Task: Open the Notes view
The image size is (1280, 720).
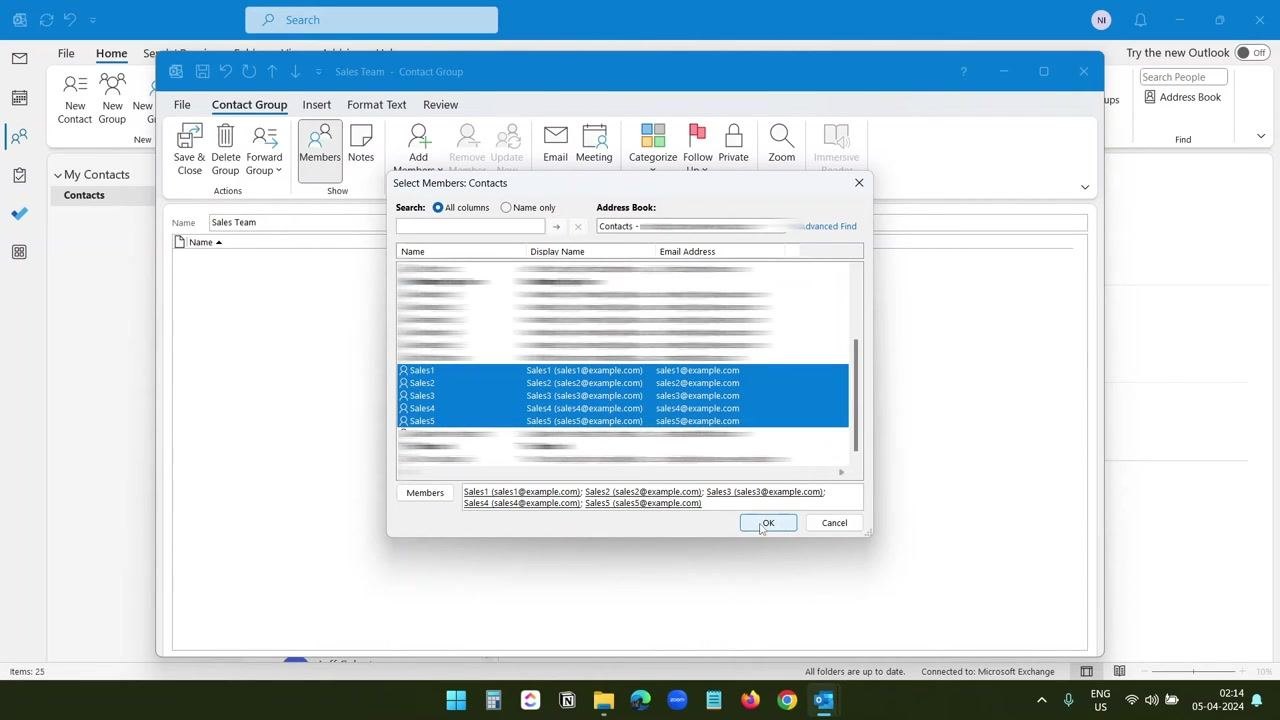Action: tap(361, 145)
